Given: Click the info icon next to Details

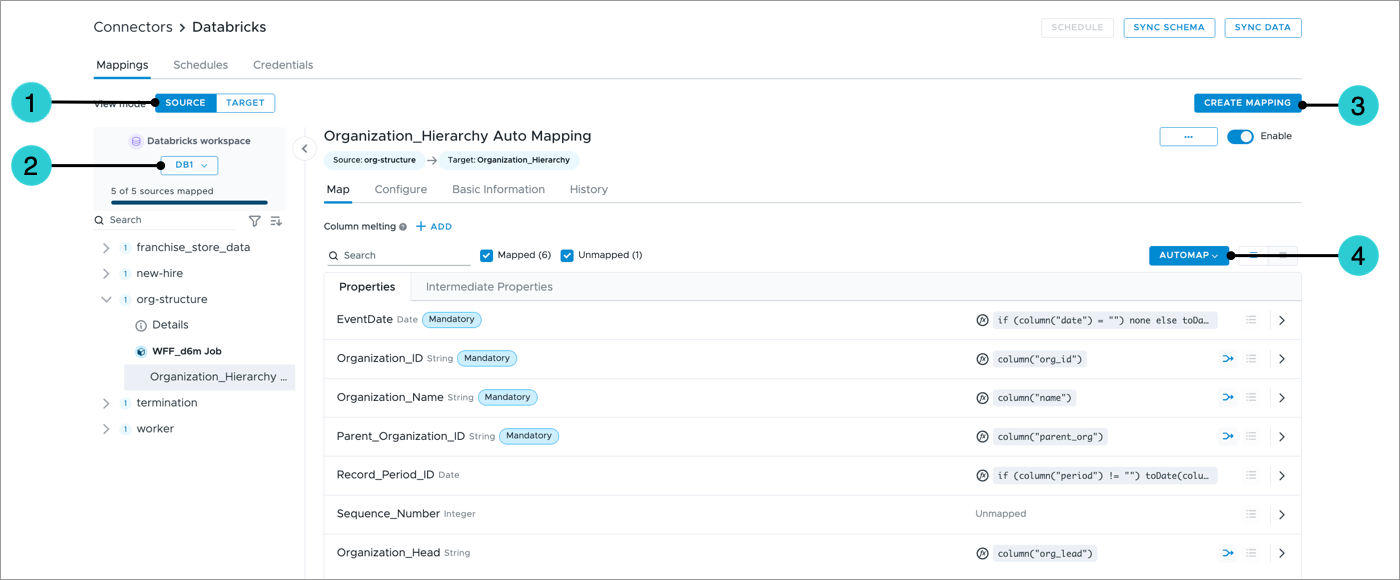Looking at the screenshot, I should coord(141,326).
